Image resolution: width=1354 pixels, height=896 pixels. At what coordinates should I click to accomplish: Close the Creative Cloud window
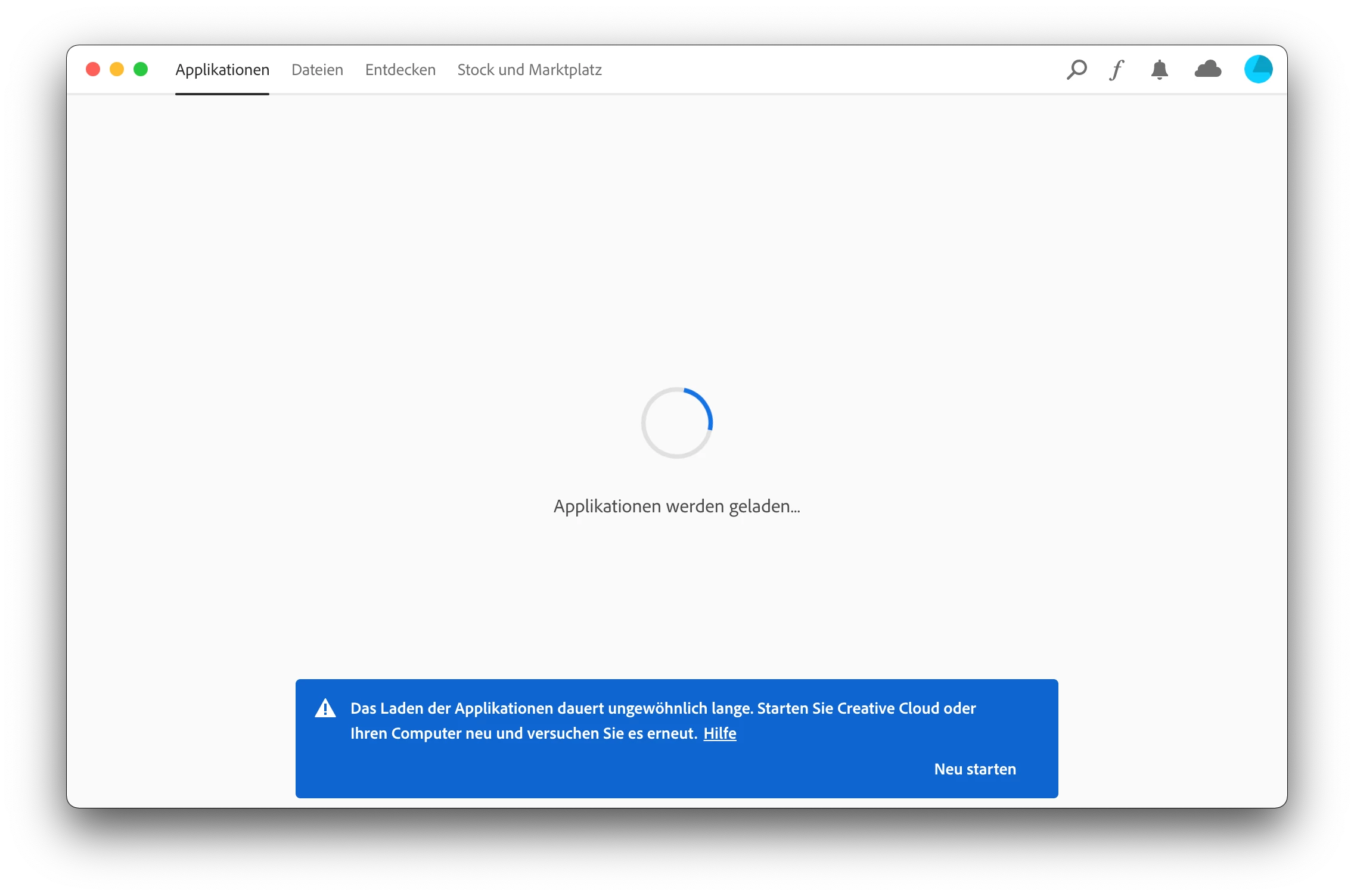(x=93, y=70)
